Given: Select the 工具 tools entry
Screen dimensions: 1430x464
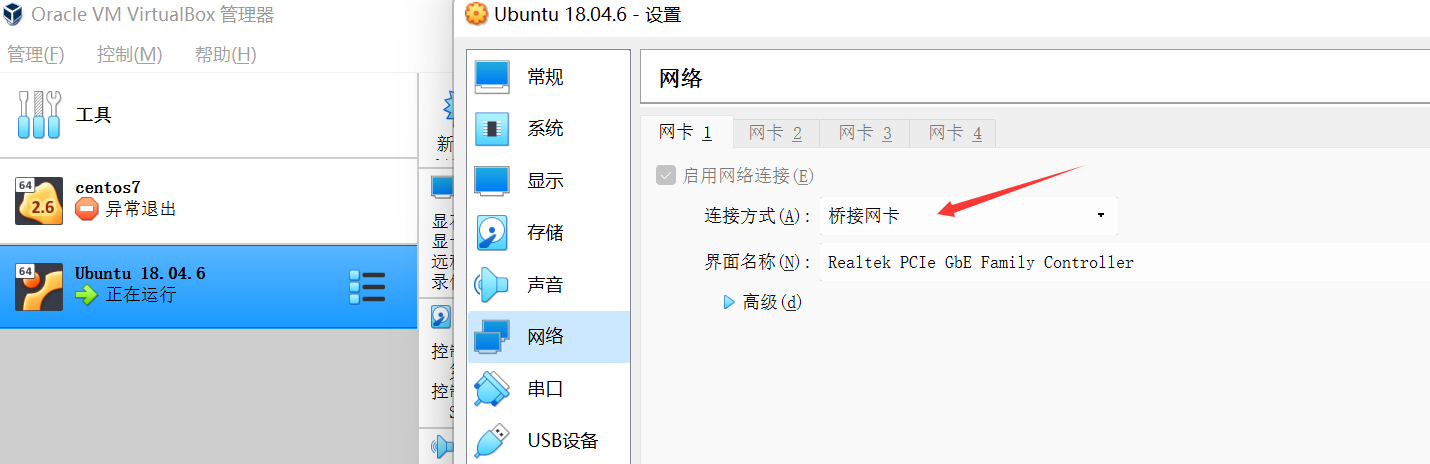Looking at the screenshot, I should point(208,115).
